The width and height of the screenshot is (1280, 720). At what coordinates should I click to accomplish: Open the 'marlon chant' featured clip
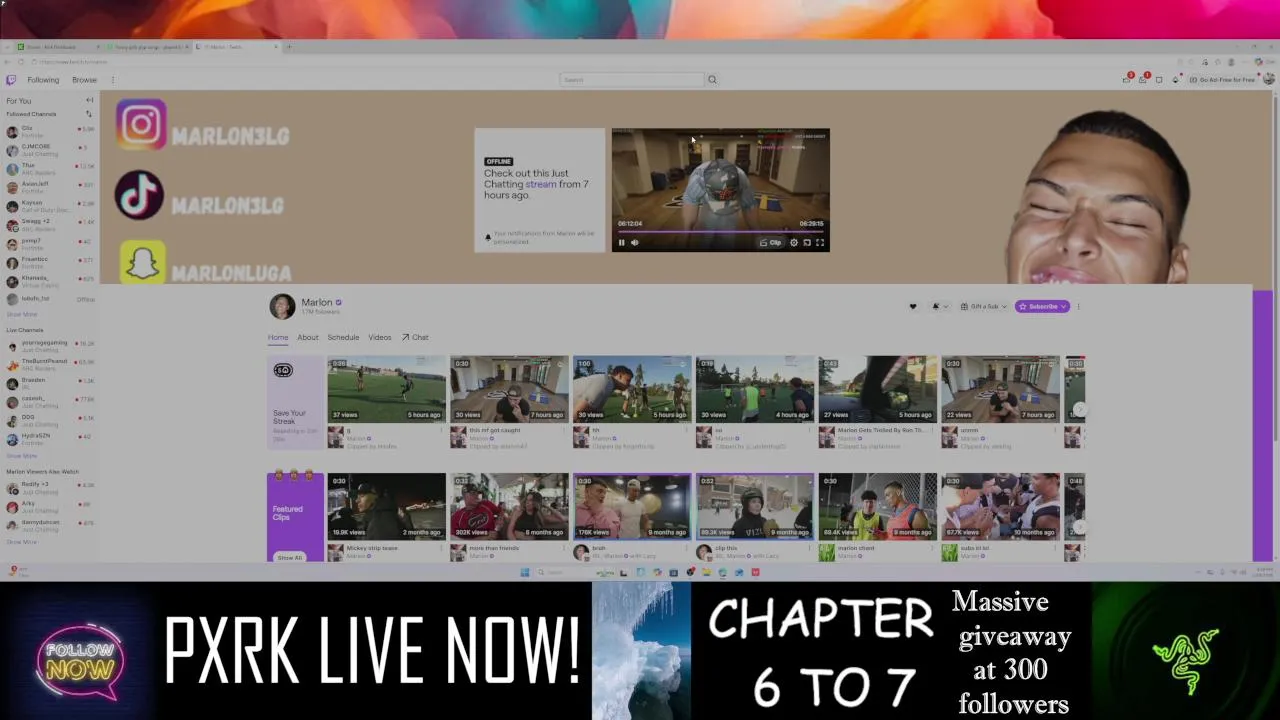click(877, 506)
